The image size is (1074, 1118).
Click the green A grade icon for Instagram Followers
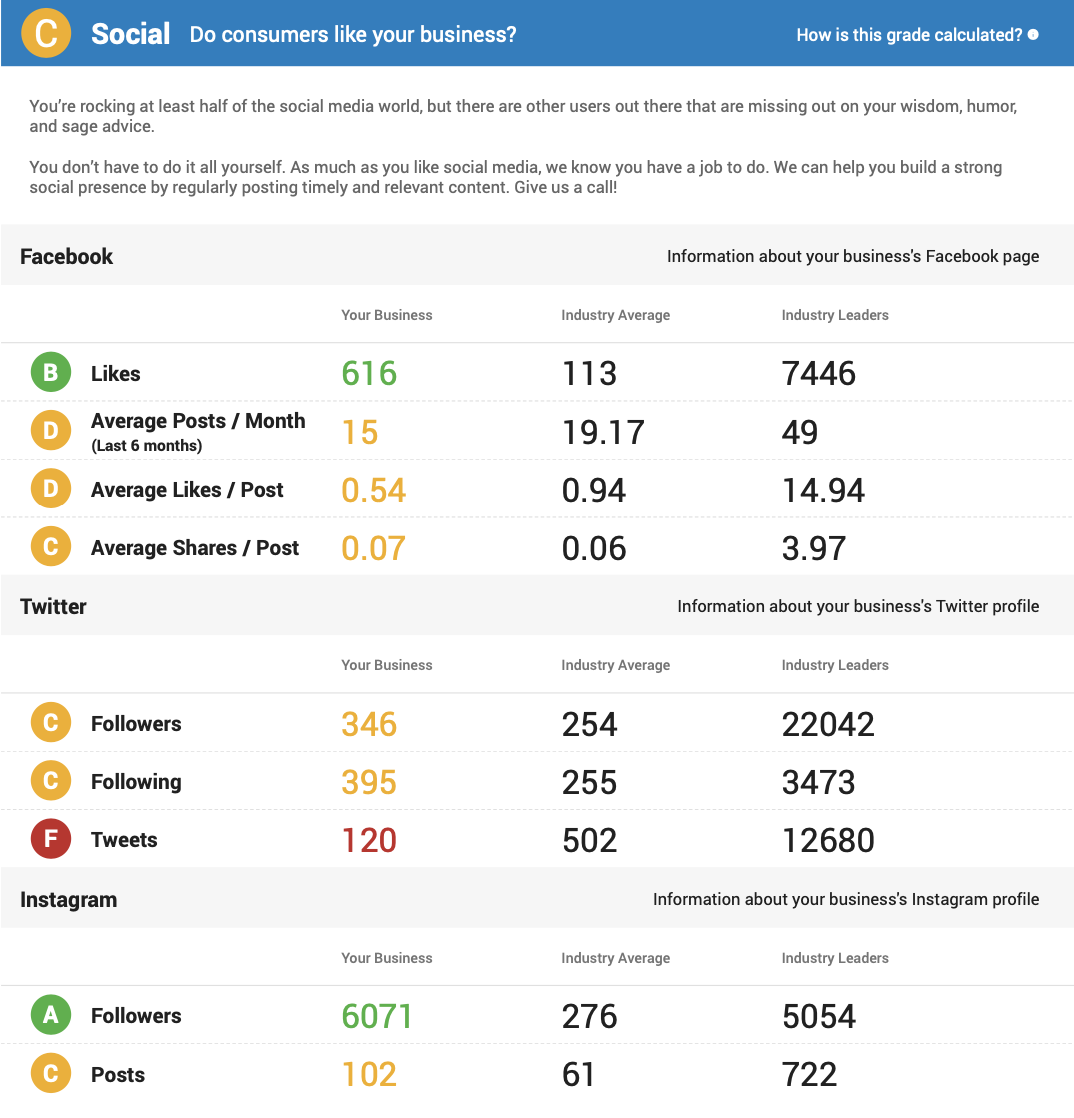pos(51,1015)
